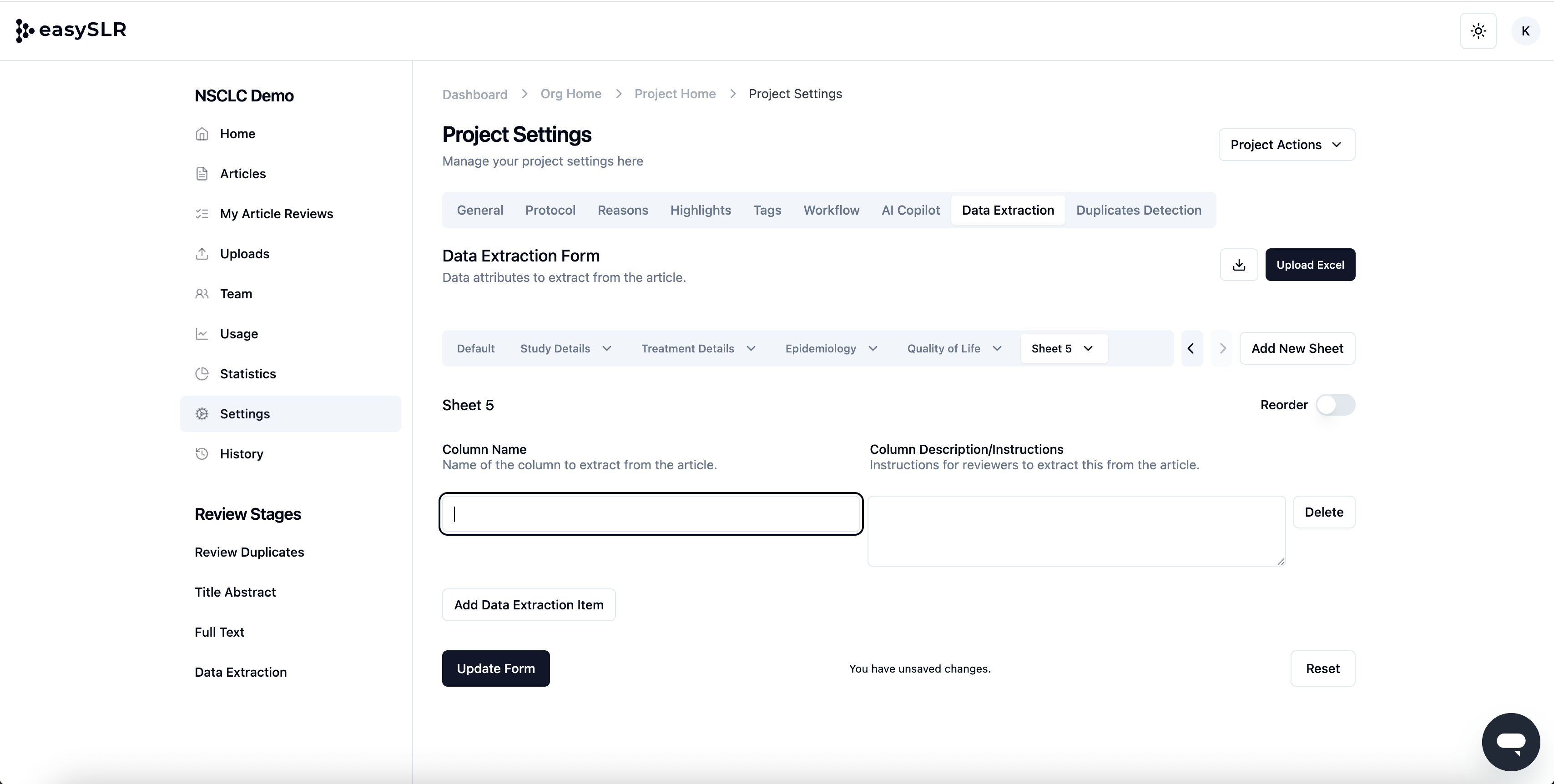Image resolution: width=1554 pixels, height=784 pixels.
Task: Click Add Data Extraction Item button
Action: (x=529, y=605)
